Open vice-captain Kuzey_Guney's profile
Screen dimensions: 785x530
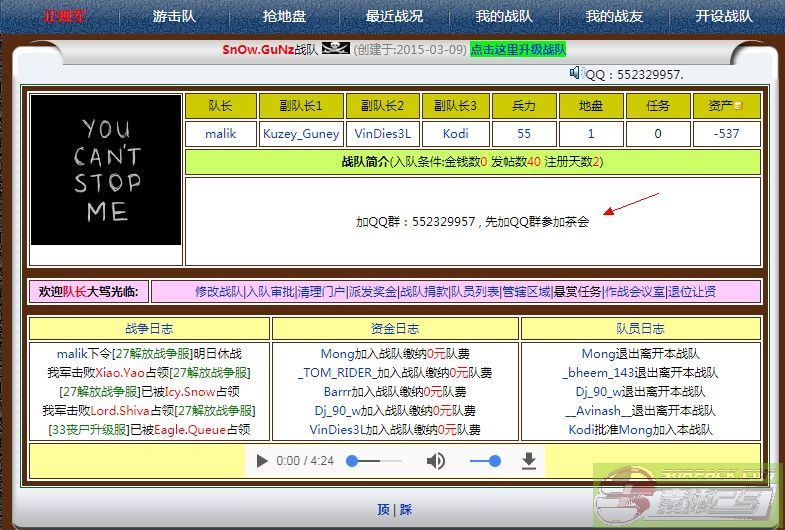[x=301, y=134]
